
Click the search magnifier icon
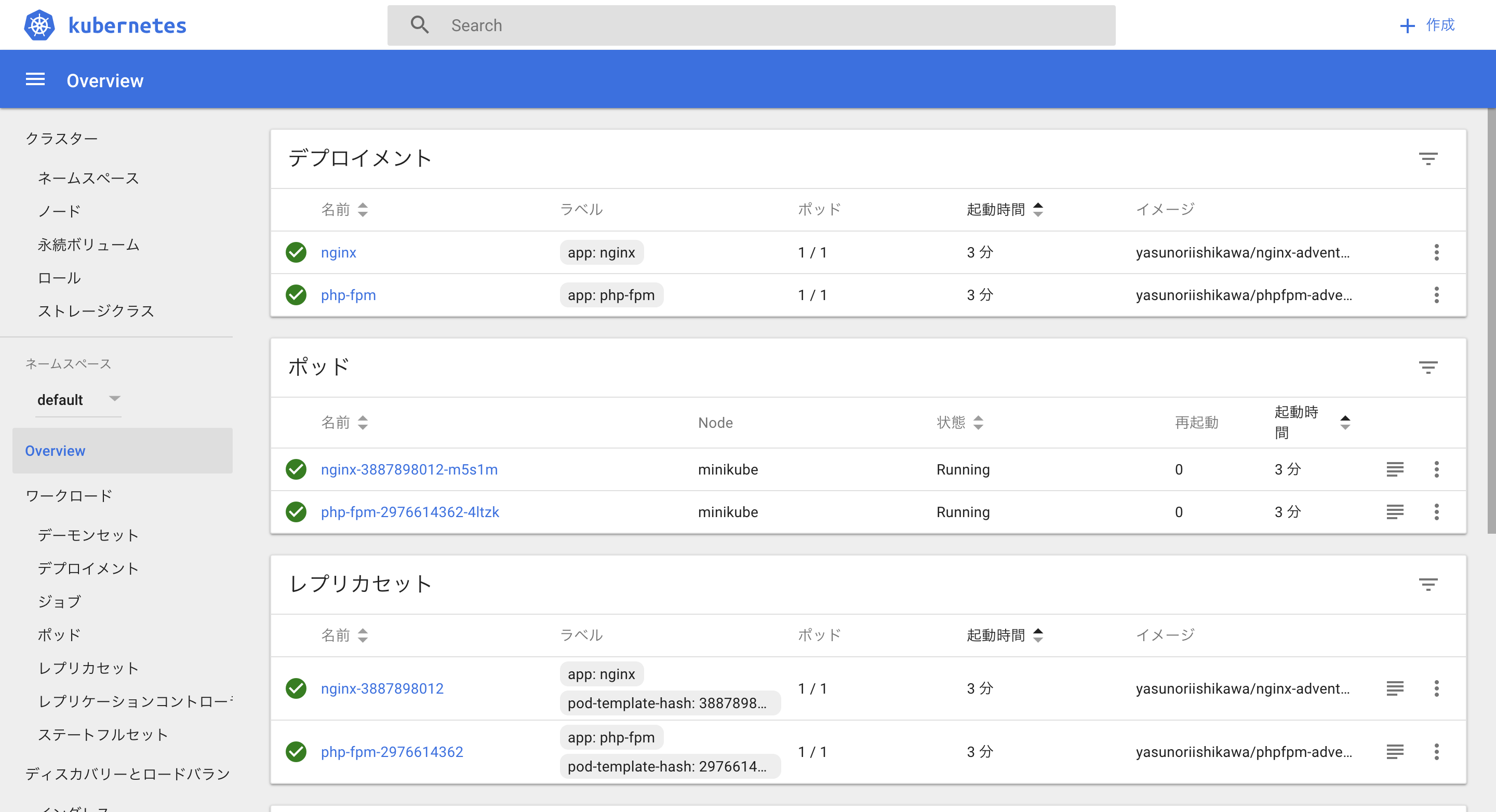click(419, 25)
